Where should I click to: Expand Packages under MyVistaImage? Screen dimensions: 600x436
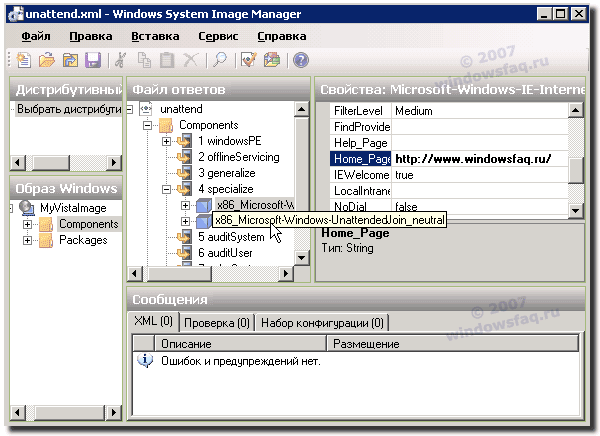click(27, 240)
